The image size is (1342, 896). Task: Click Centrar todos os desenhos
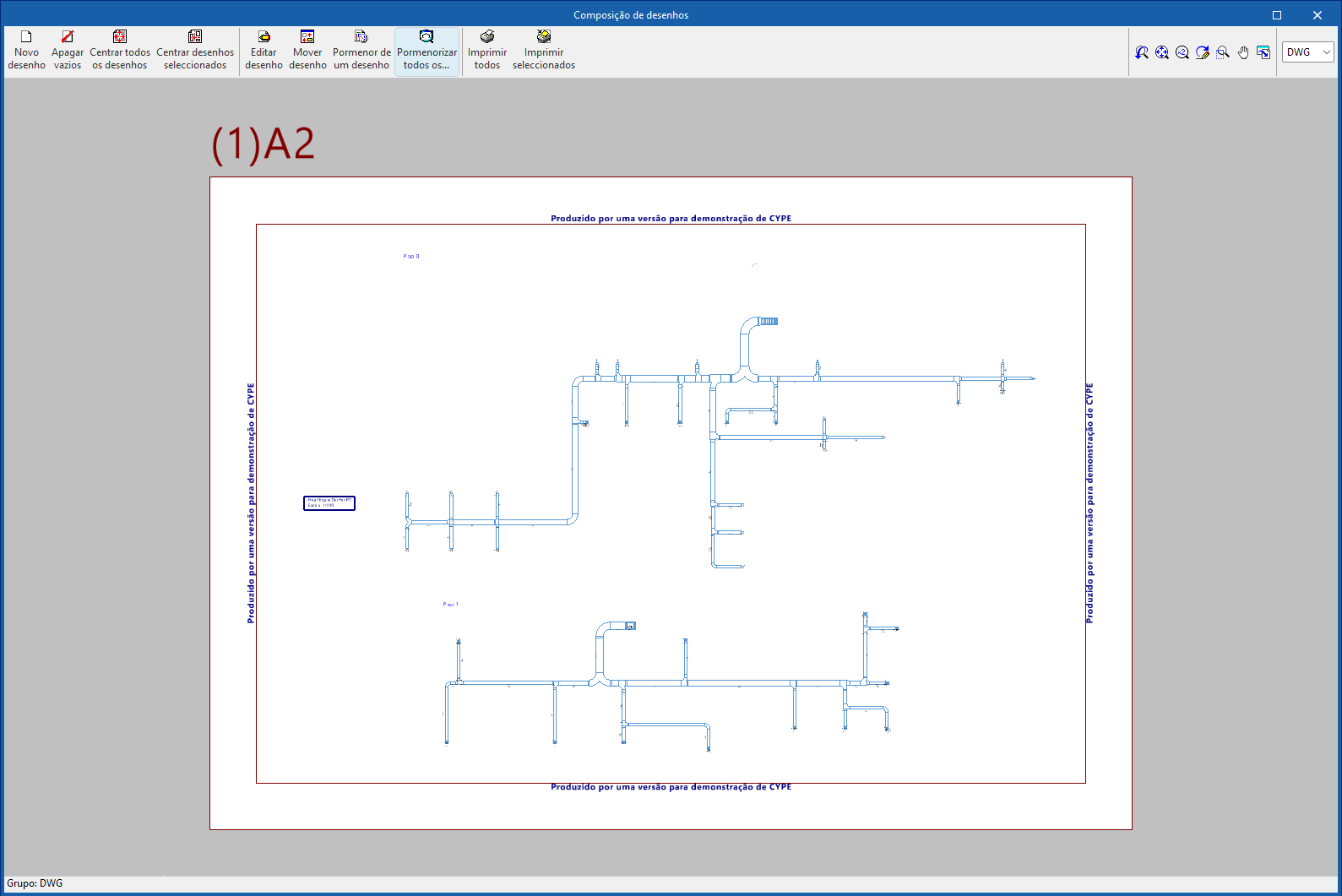pos(120,51)
